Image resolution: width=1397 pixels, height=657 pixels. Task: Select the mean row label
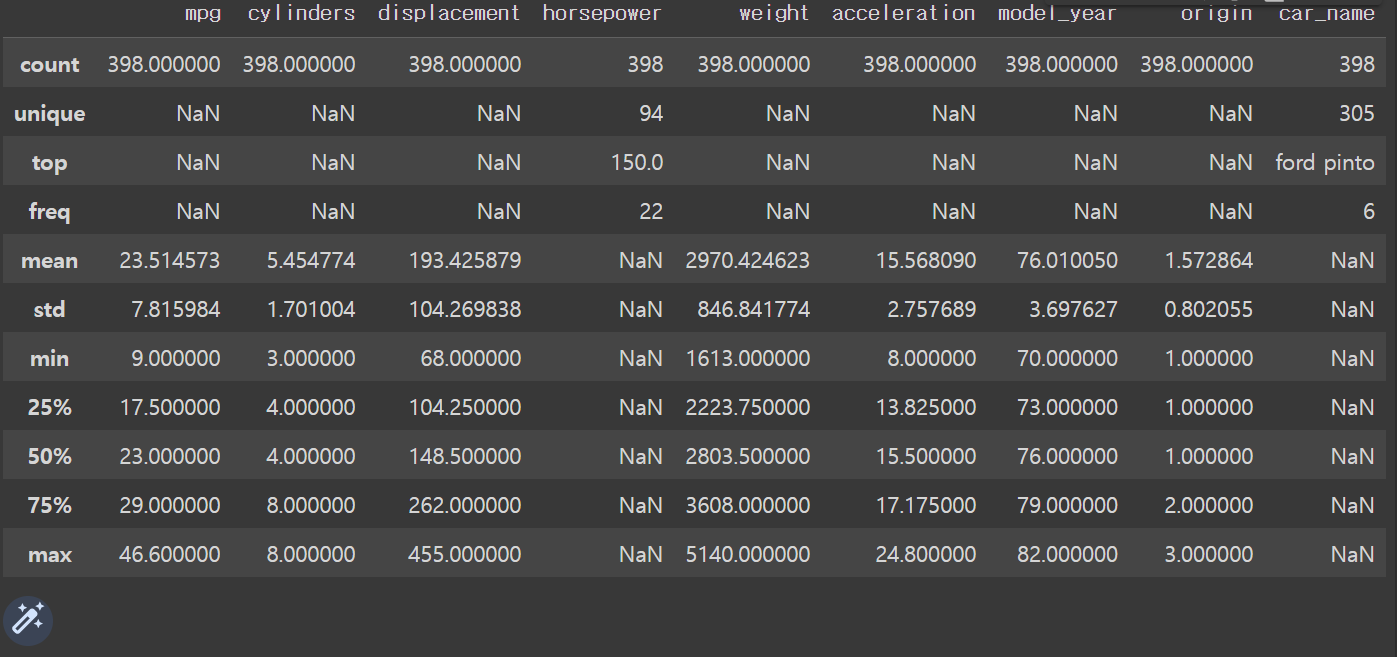pyautogui.click(x=50, y=260)
